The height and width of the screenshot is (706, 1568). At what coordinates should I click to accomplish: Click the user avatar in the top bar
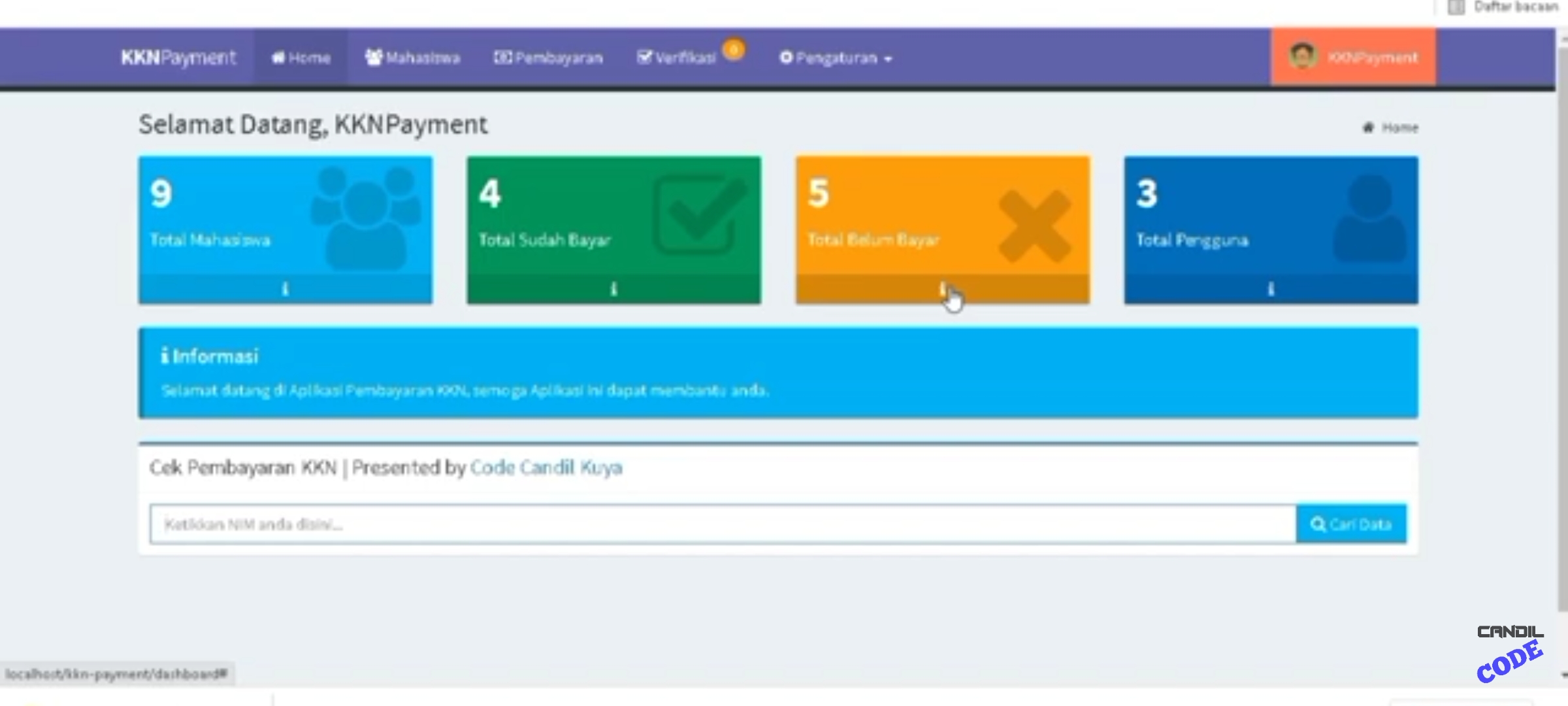point(1303,56)
